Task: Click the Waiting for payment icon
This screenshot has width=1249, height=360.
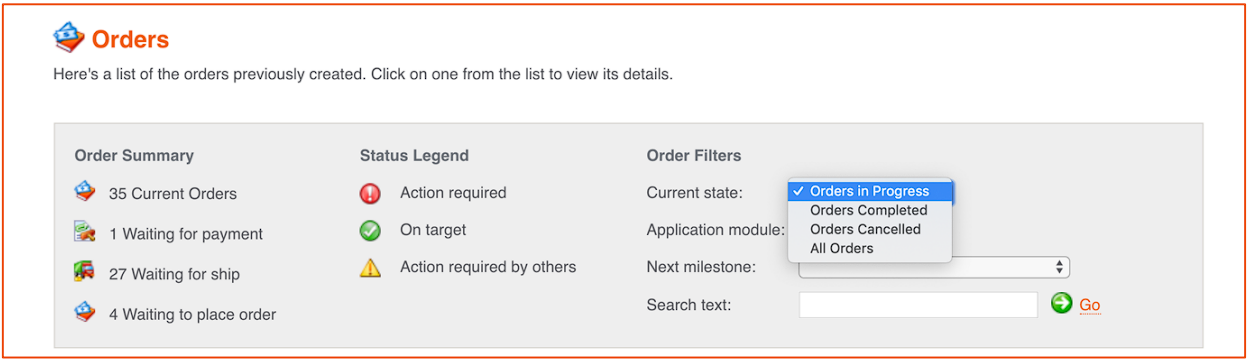Action: pos(85,232)
